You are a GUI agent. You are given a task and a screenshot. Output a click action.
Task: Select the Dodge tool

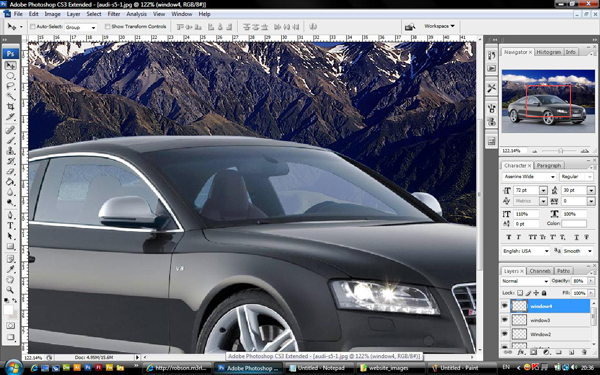coord(10,202)
